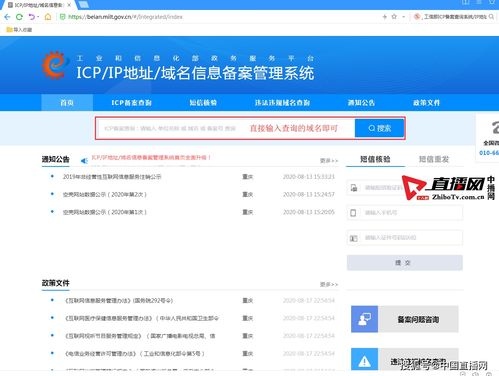
Task: Click the warning triangle icon tile
Action: pos(364,359)
